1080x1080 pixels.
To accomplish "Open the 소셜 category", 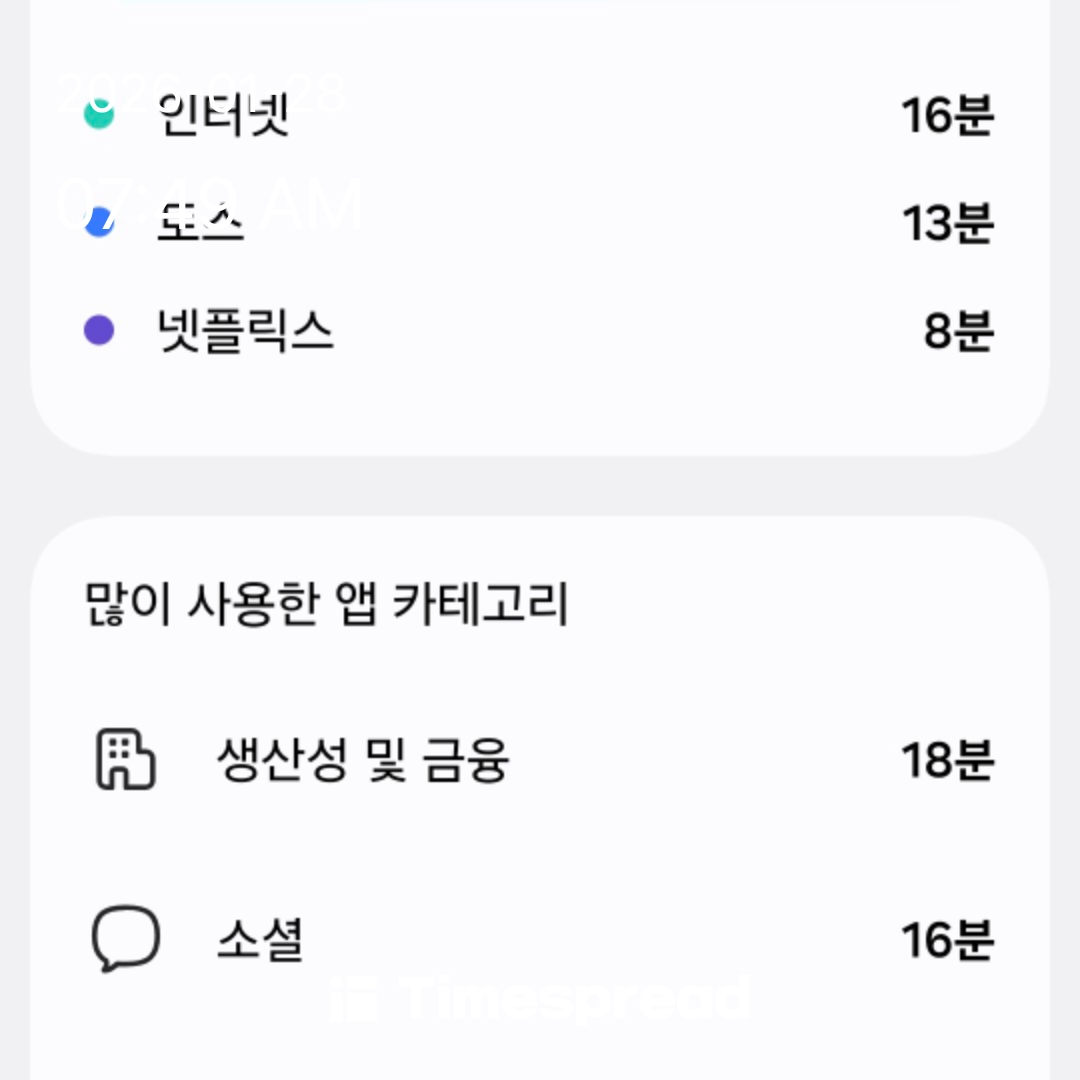I will pyautogui.click(x=260, y=940).
